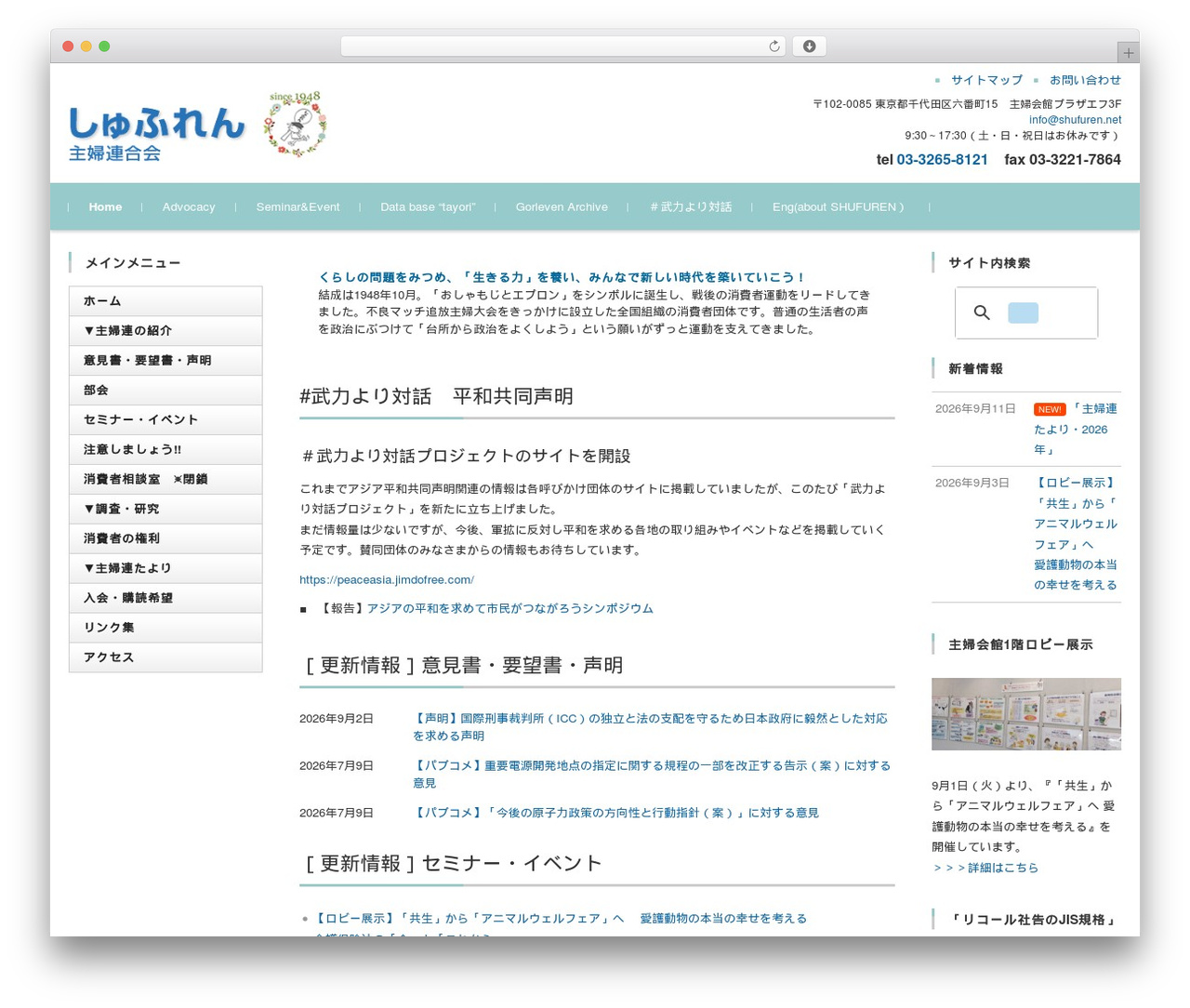
Task: Select 消費者の権利 in the sidebar menu
Action: [x=165, y=538]
